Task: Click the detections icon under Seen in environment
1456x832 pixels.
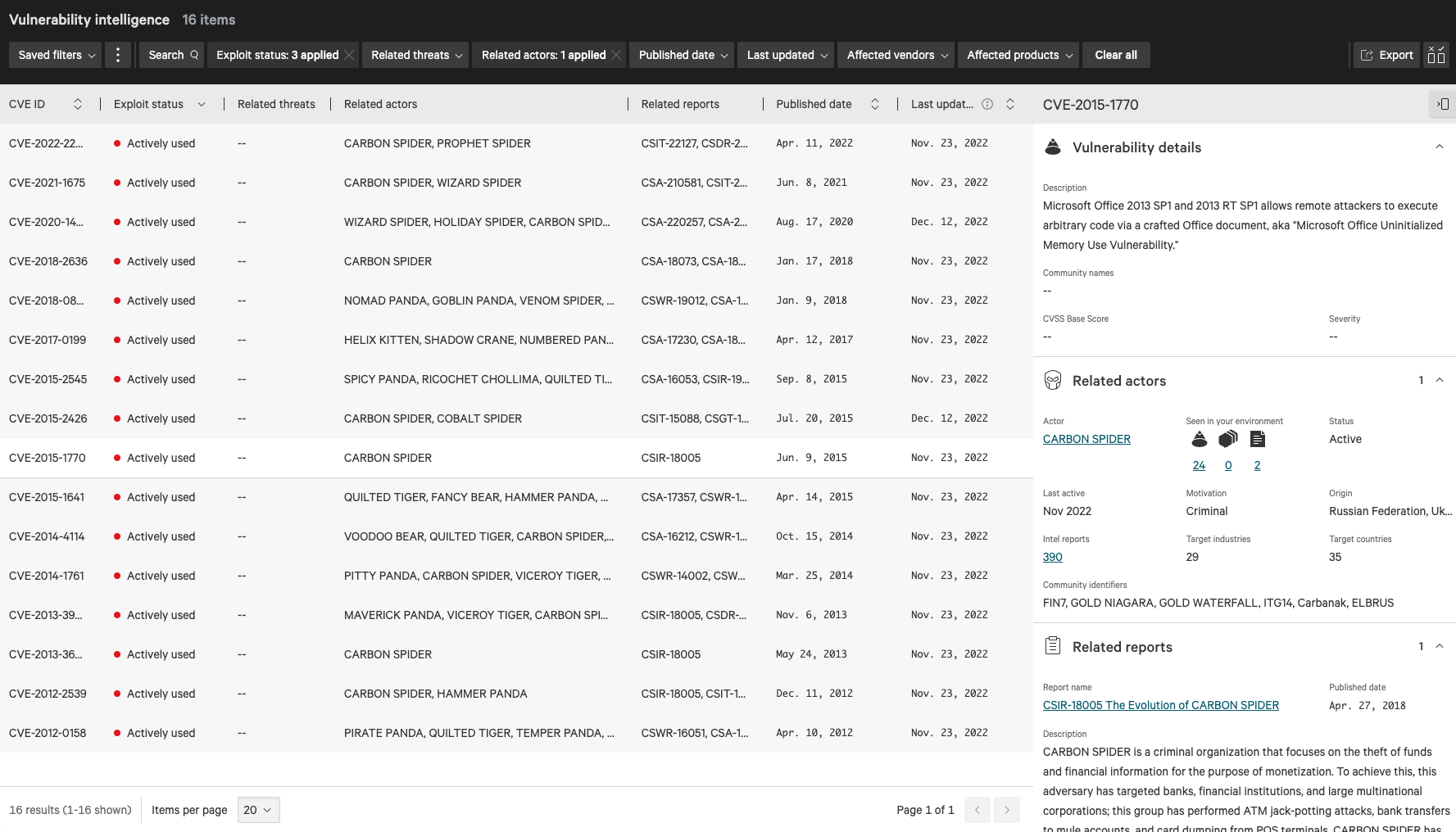Action: pyautogui.click(x=1228, y=440)
